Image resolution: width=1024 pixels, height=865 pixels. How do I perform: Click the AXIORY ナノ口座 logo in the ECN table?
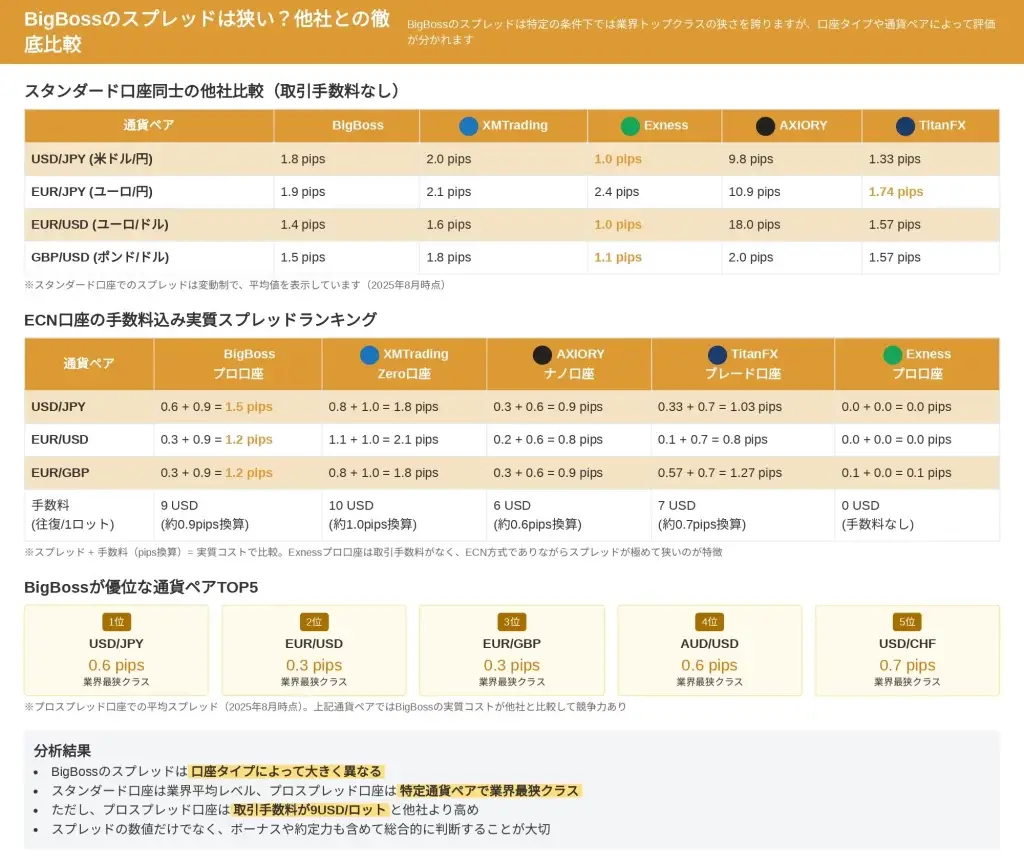pos(542,354)
